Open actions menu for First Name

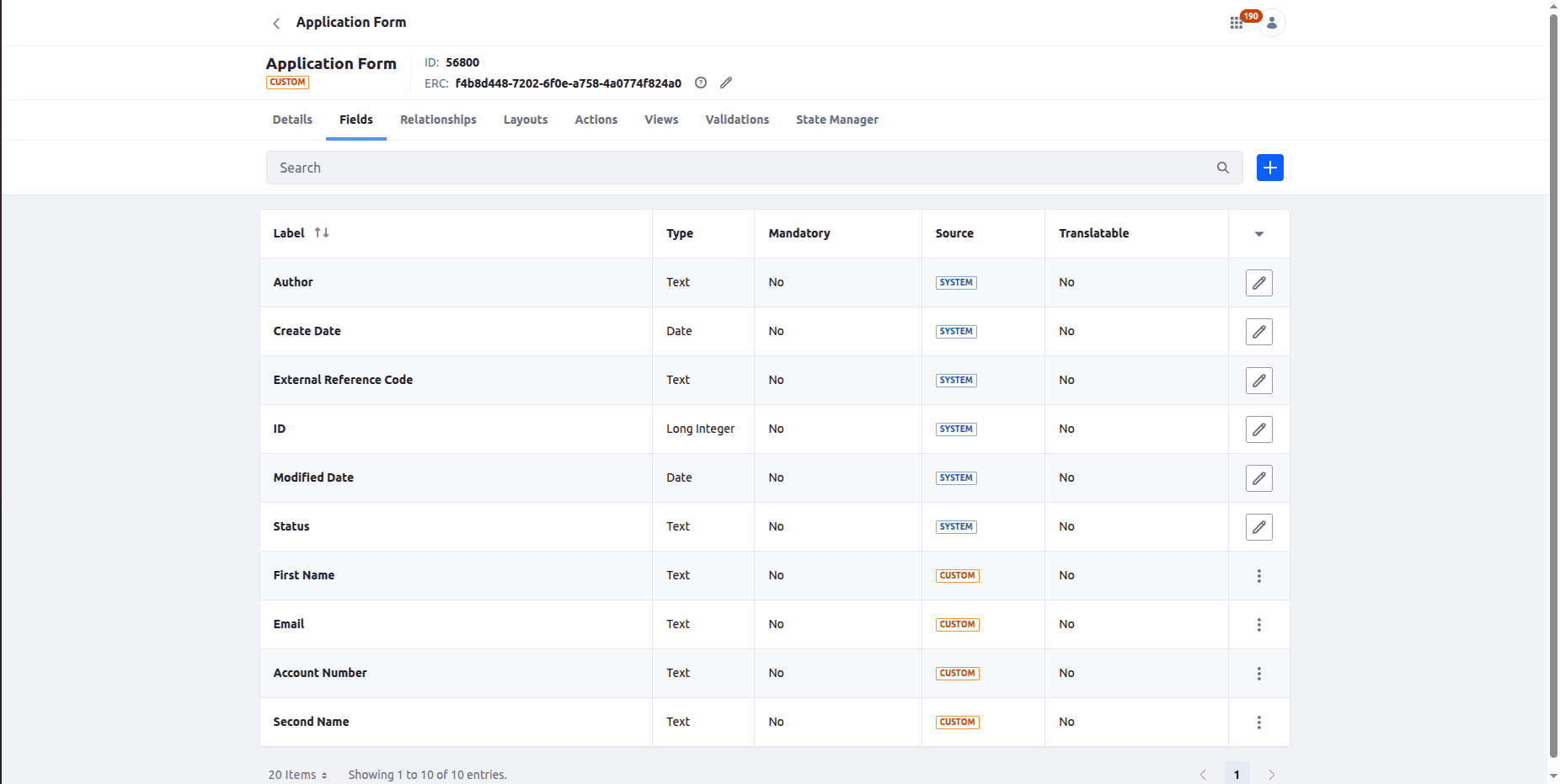[x=1259, y=576]
